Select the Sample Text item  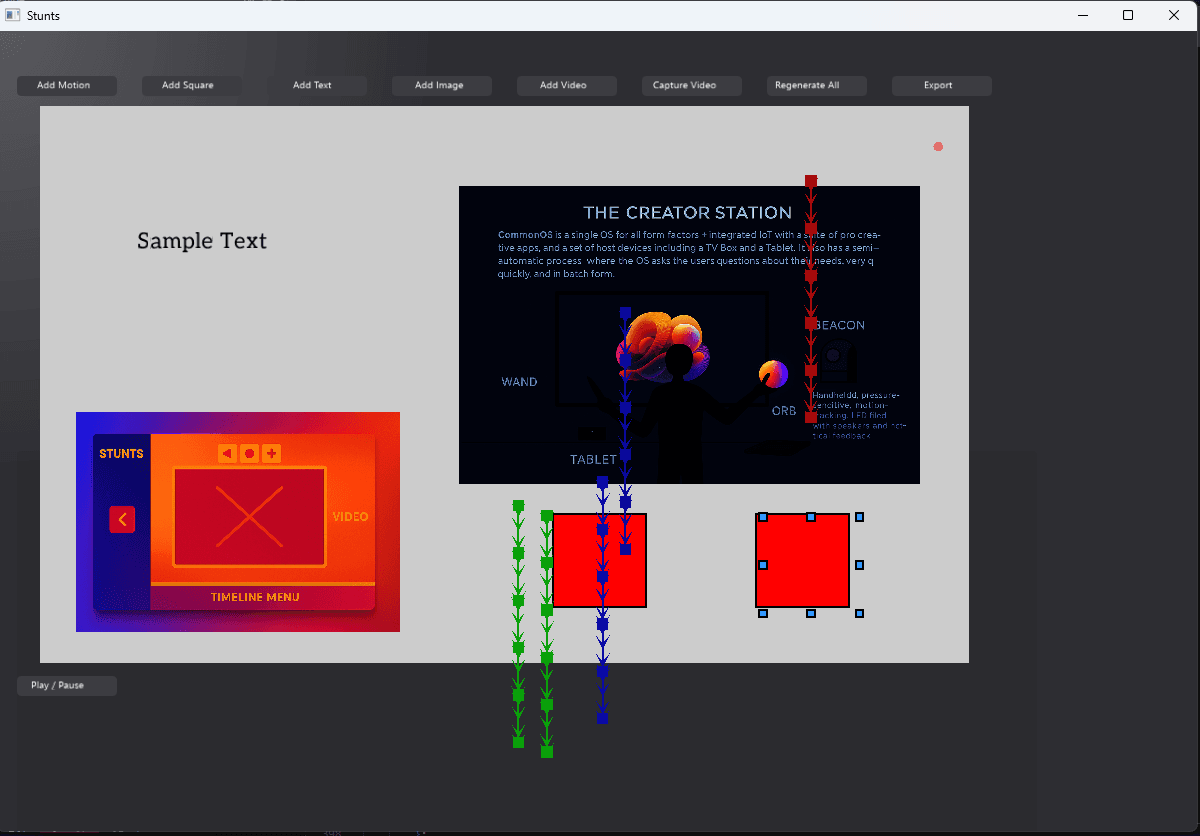point(202,241)
